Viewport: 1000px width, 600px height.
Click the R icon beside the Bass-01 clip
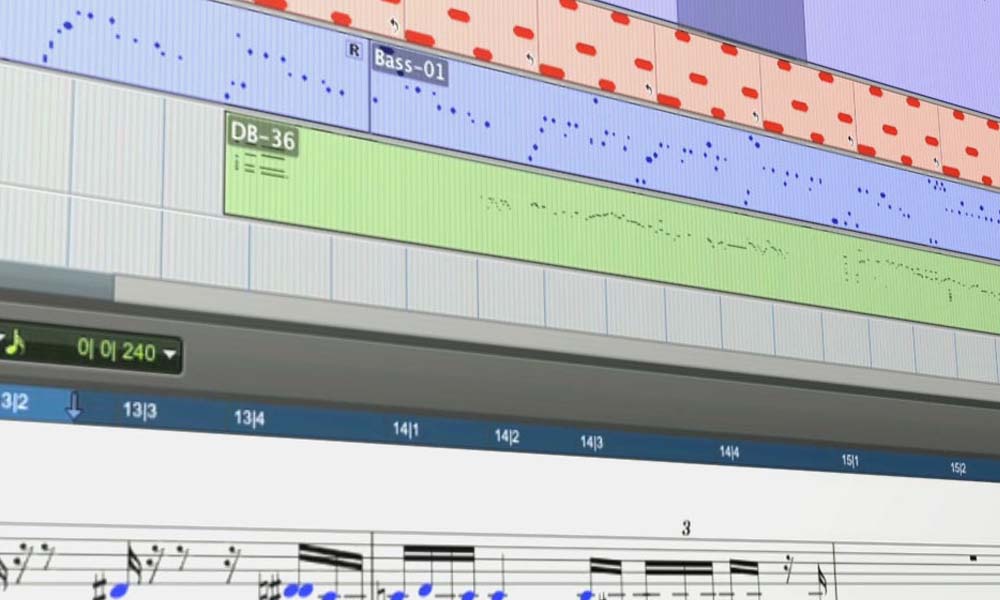(x=354, y=50)
